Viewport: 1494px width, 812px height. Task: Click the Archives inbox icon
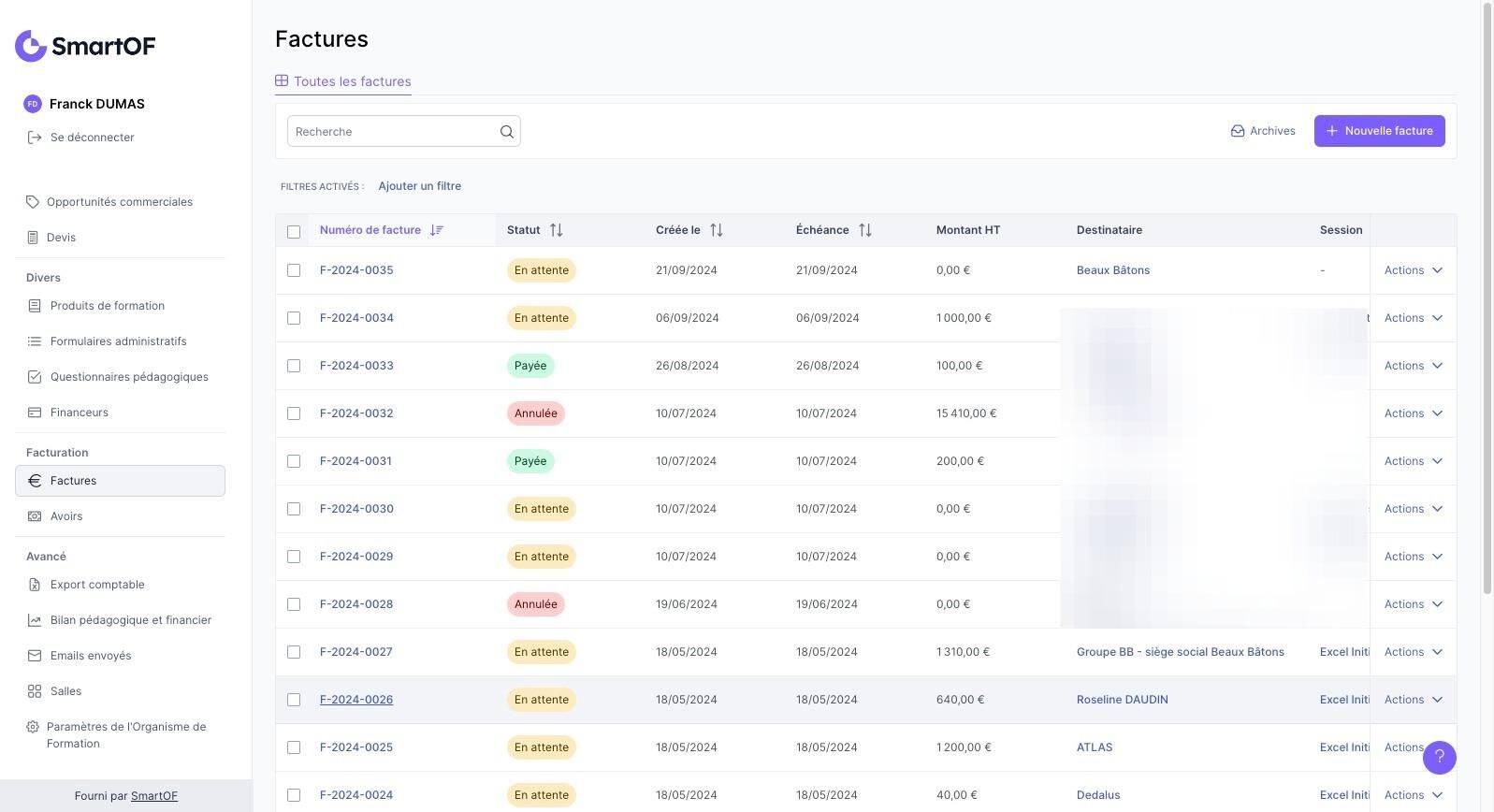click(x=1237, y=131)
